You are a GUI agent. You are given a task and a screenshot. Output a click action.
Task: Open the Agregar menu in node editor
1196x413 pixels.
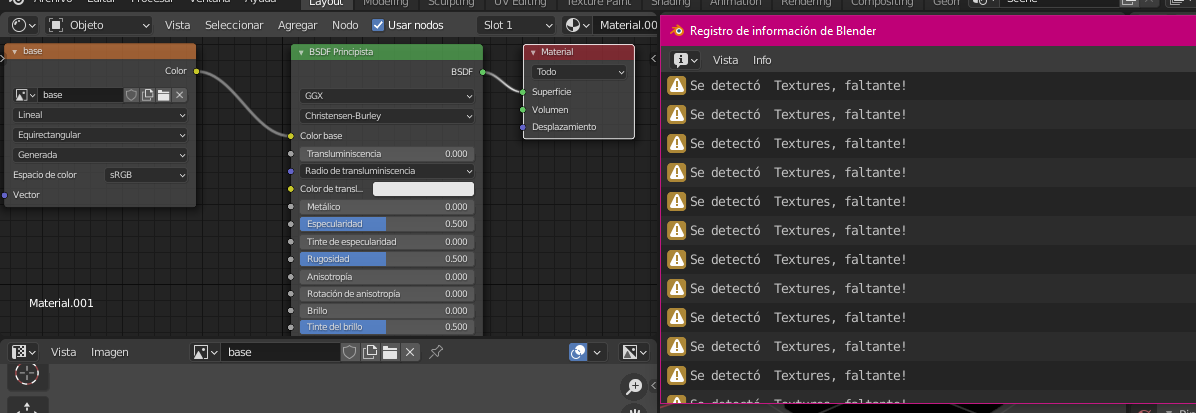point(297,24)
